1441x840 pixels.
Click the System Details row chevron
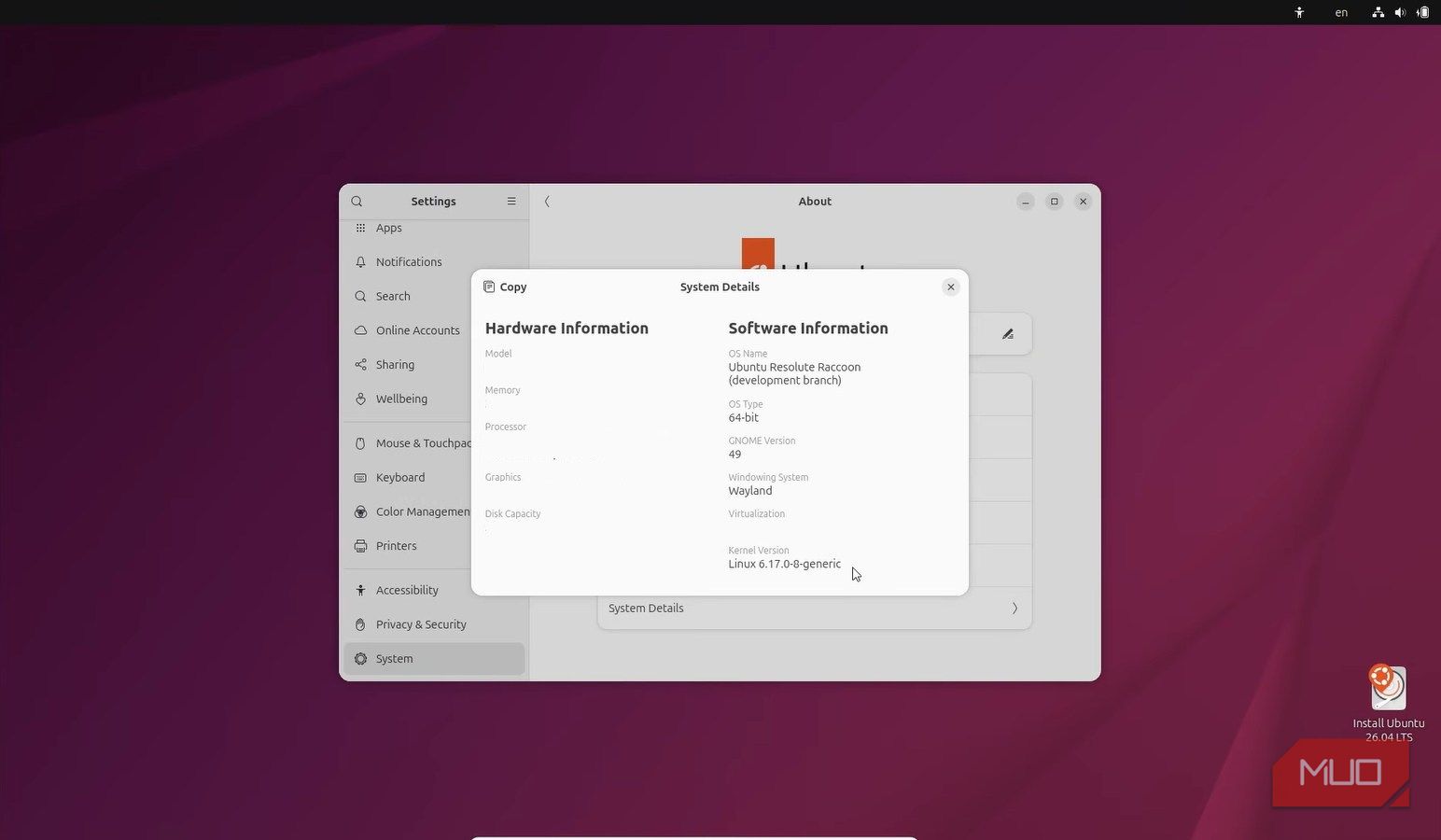point(1014,609)
